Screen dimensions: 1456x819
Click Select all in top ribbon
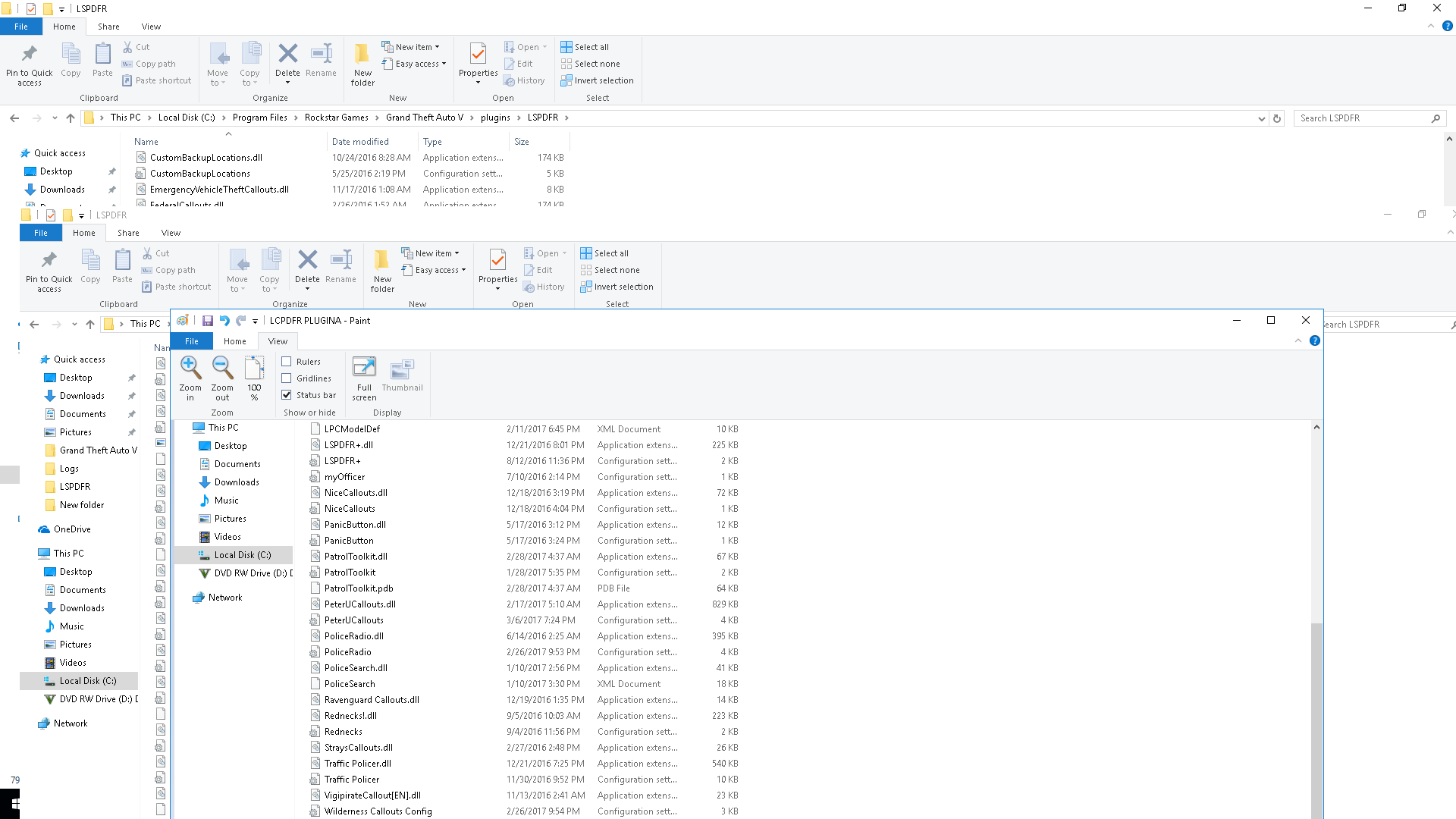pos(591,47)
